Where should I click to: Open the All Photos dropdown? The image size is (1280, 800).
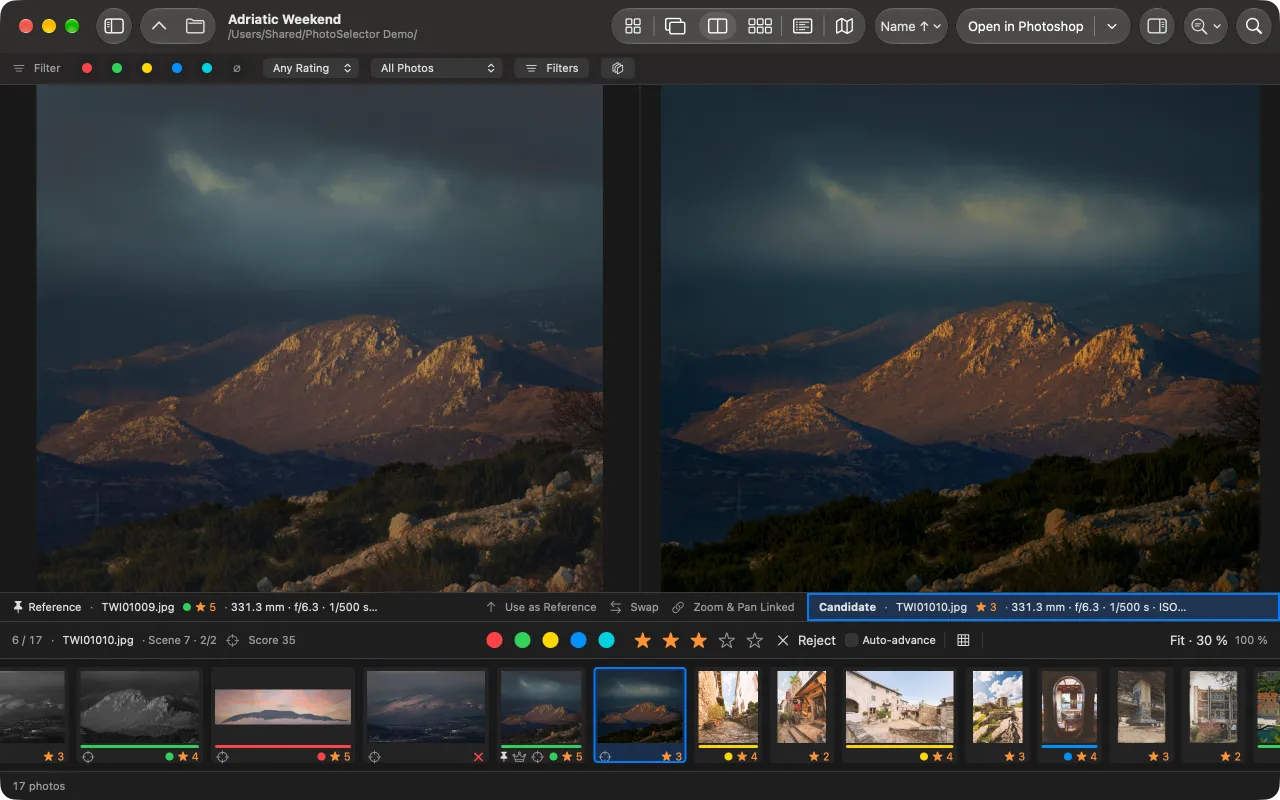click(437, 68)
